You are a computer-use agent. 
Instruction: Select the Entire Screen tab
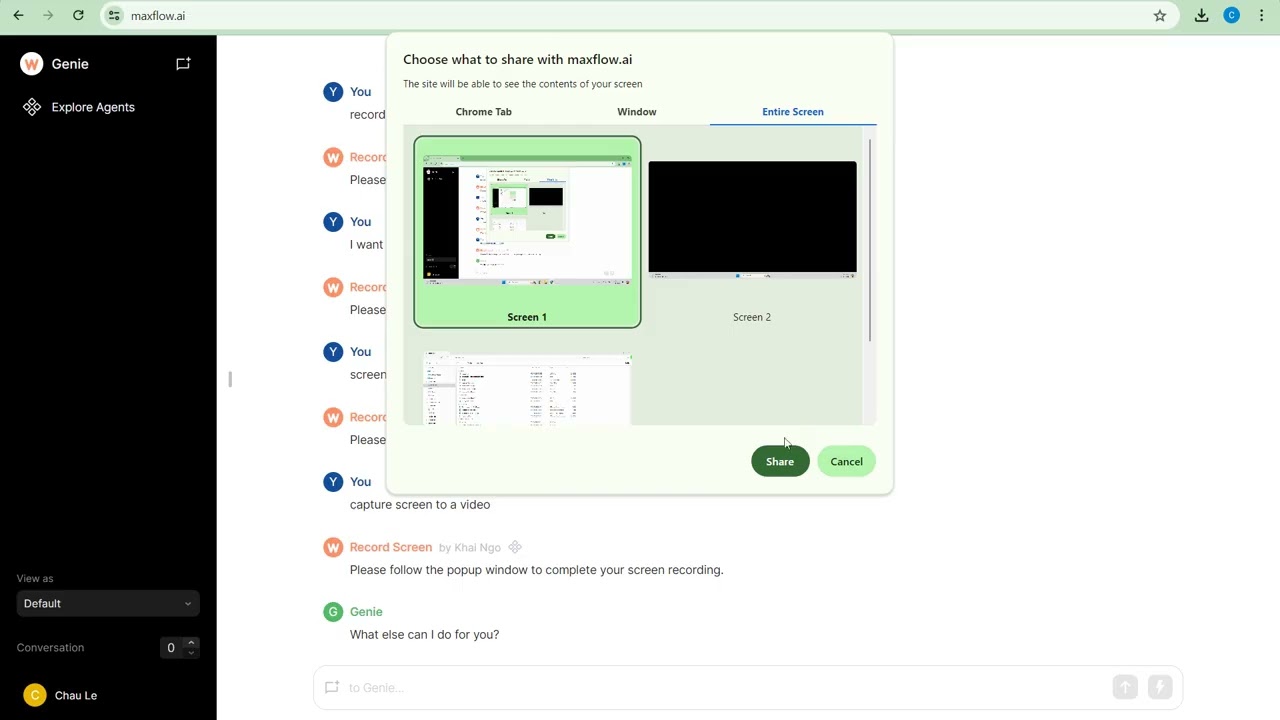click(793, 112)
